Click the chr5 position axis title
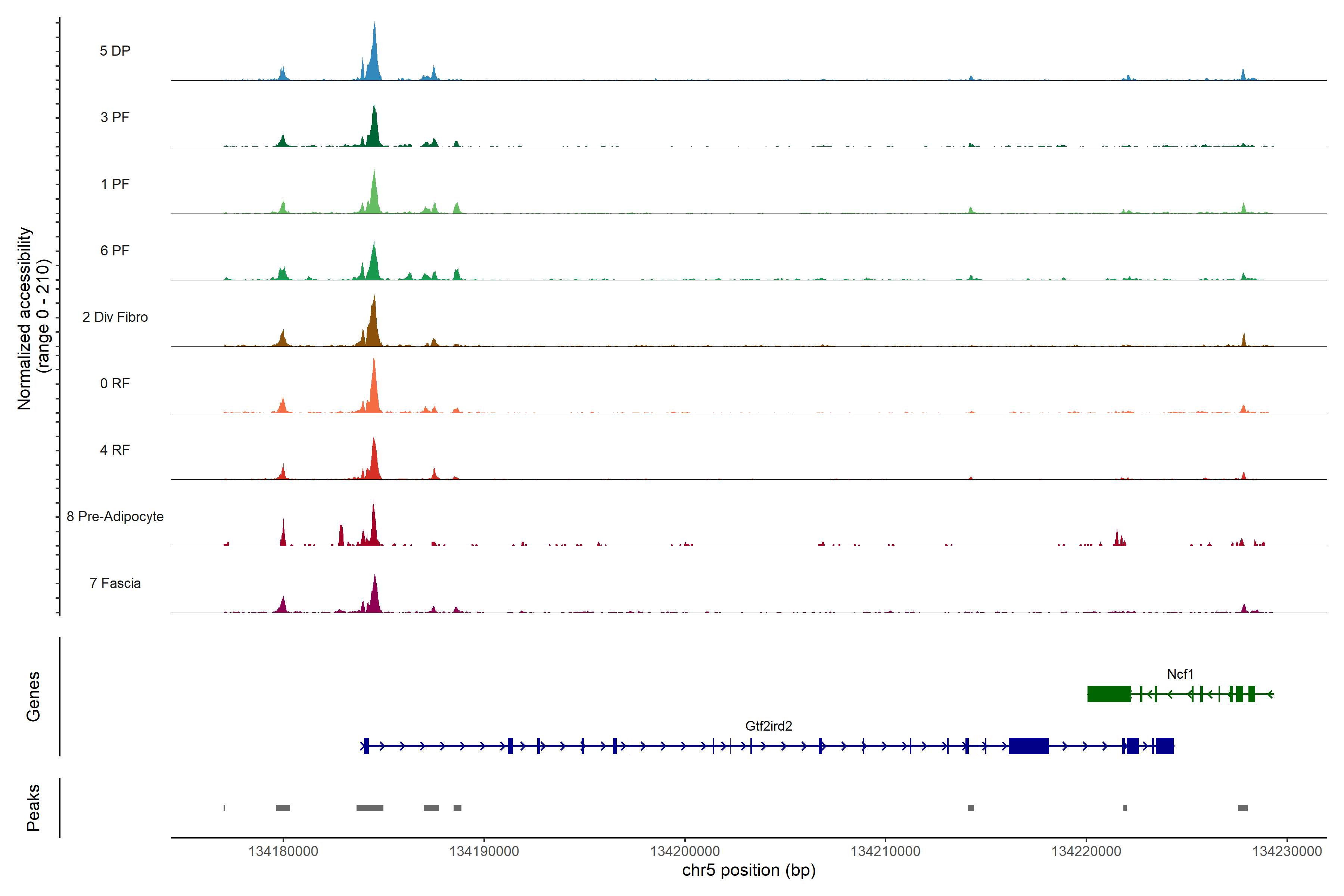This screenshot has width=1344, height=896. (749, 870)
